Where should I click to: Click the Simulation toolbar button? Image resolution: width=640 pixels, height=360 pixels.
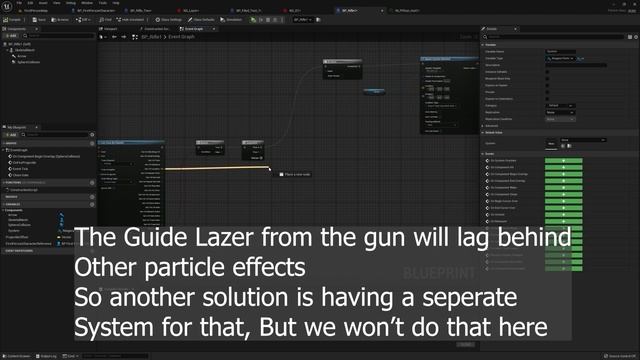231,20
